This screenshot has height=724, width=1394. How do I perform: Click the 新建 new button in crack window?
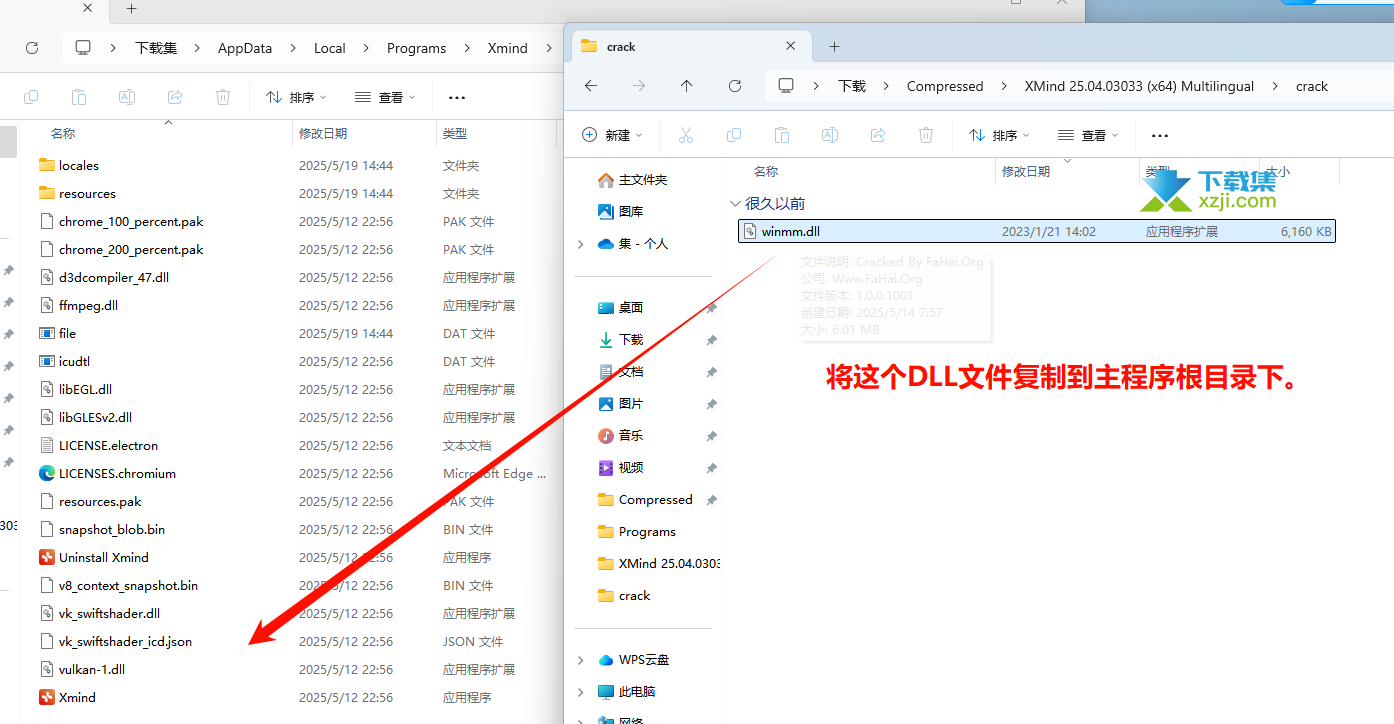pyautogui.click(x=612, y=135)
